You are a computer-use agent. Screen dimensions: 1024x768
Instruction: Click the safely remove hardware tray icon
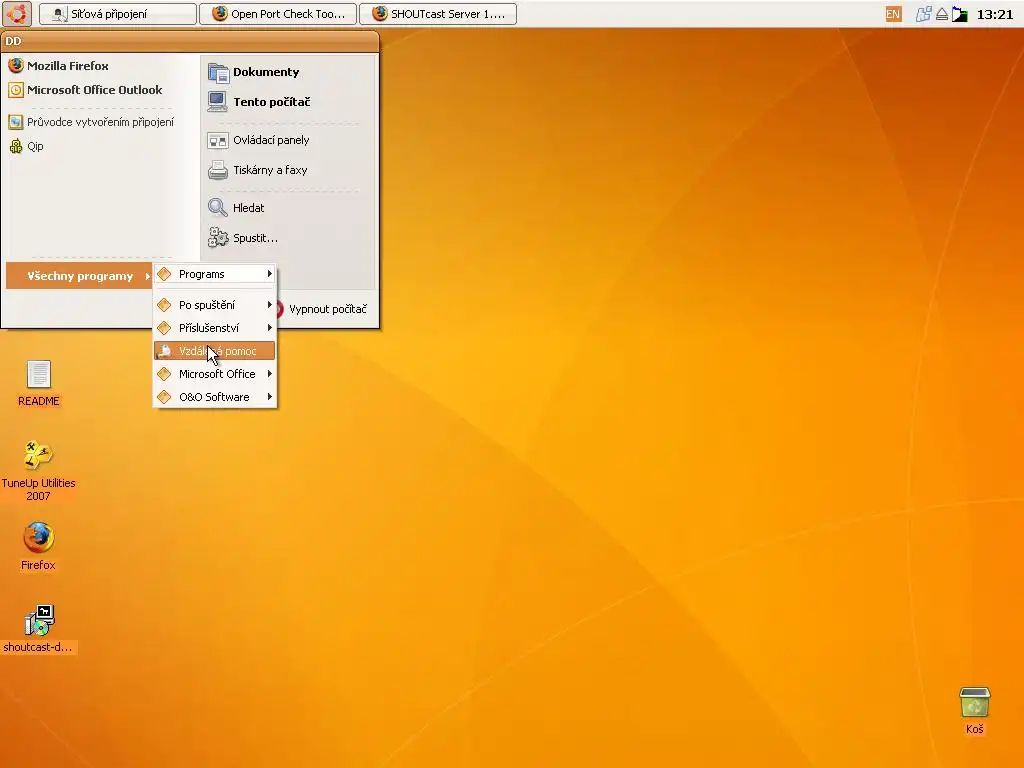click(942, 14)
